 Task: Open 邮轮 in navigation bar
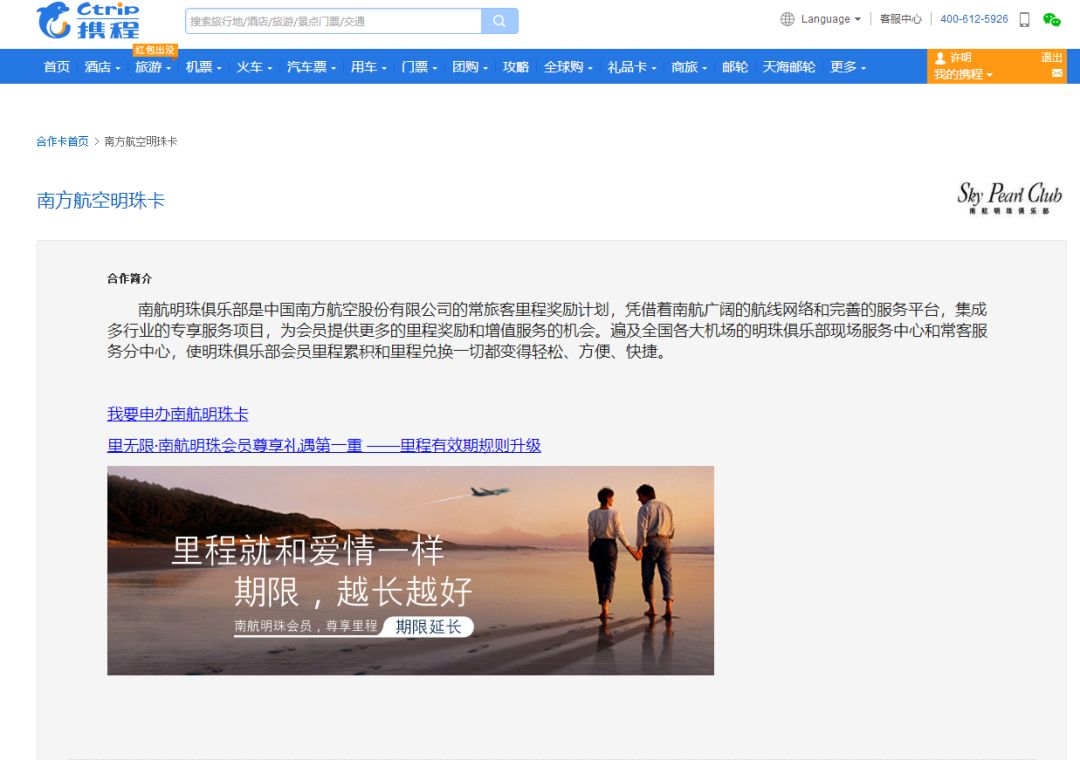pos(735,67)
